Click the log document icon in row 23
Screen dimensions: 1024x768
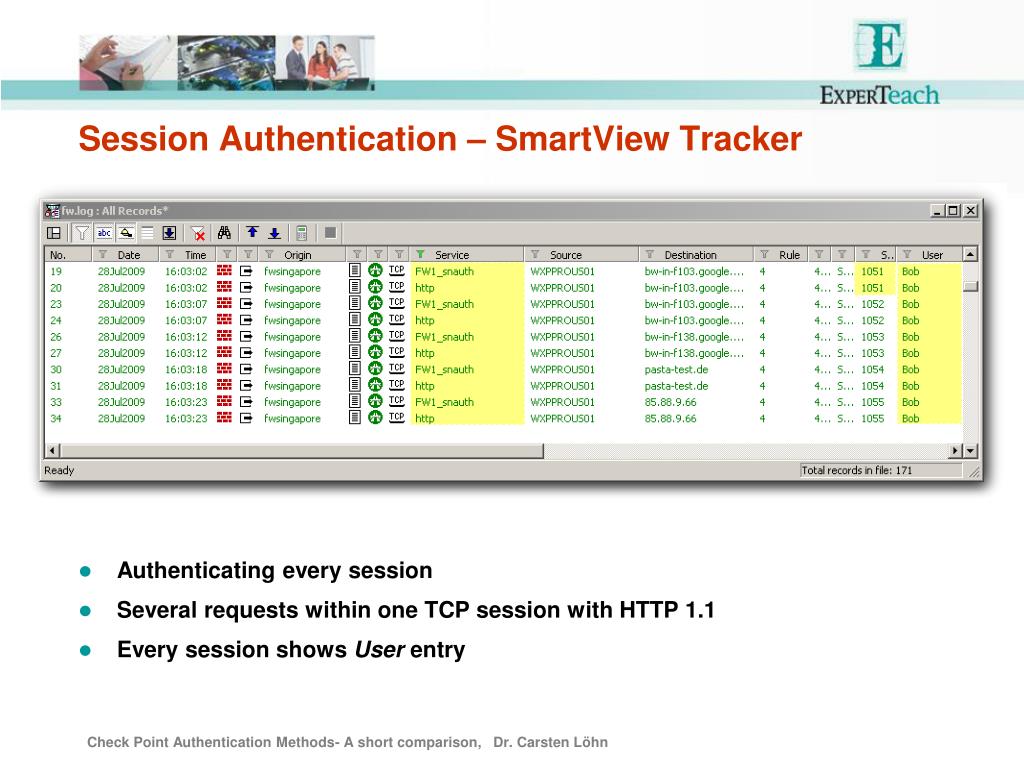click(355, 303)
